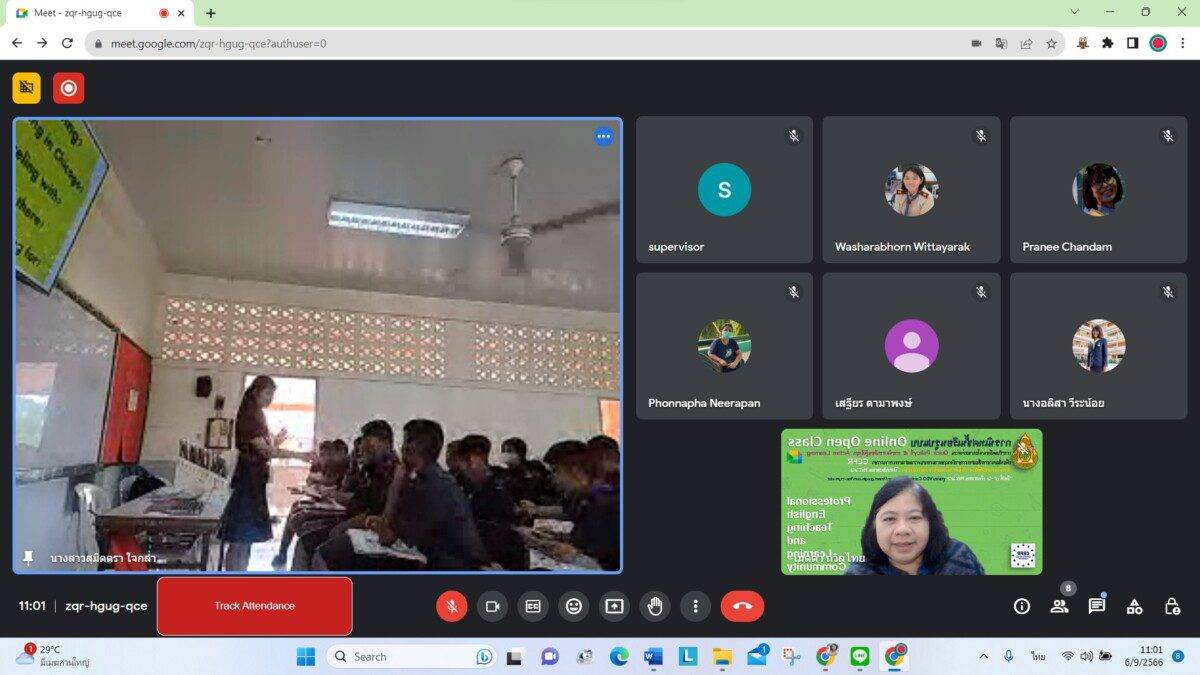Open LINE app from taskbar
Viewport: 1200px width, 675px height.
click(860, 656)
